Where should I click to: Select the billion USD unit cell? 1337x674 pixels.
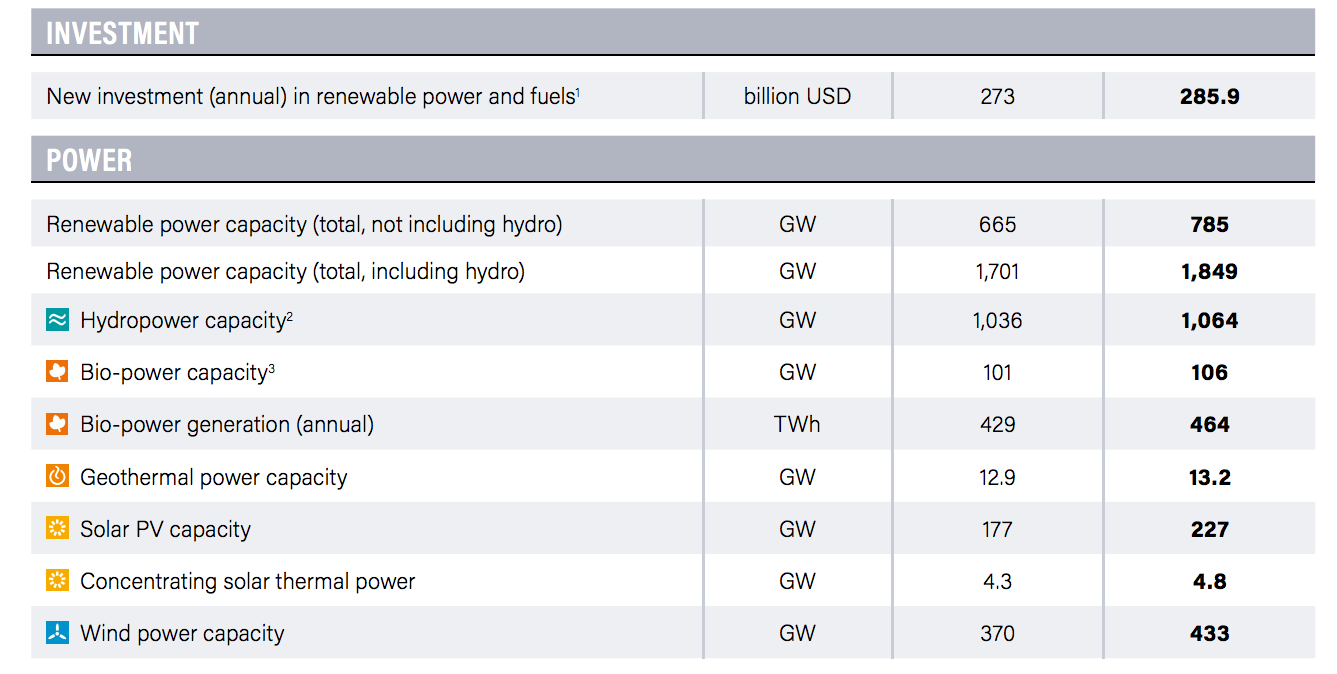click(797, 97)
